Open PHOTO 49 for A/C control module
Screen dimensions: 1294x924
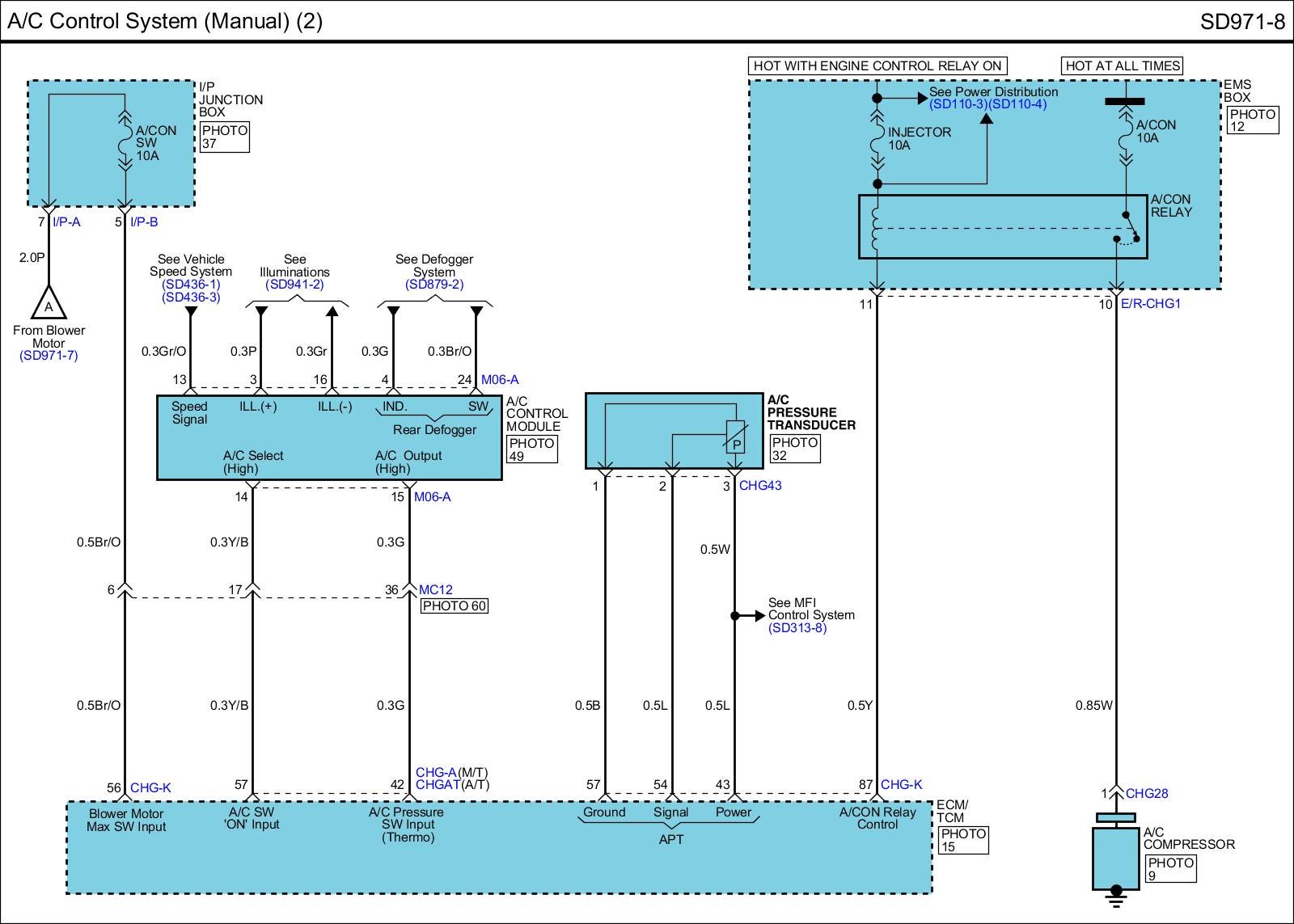click(531, 449)
